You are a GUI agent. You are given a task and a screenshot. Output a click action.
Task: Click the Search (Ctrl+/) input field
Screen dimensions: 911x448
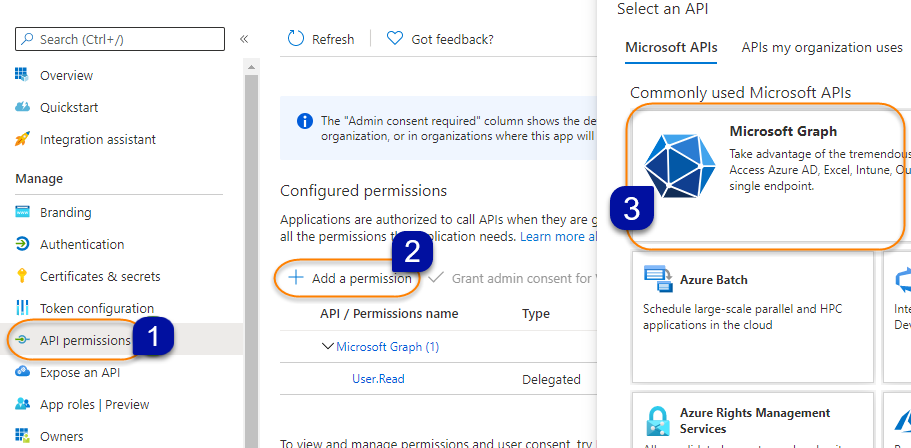pyautogui.click(x=120, y=39)
